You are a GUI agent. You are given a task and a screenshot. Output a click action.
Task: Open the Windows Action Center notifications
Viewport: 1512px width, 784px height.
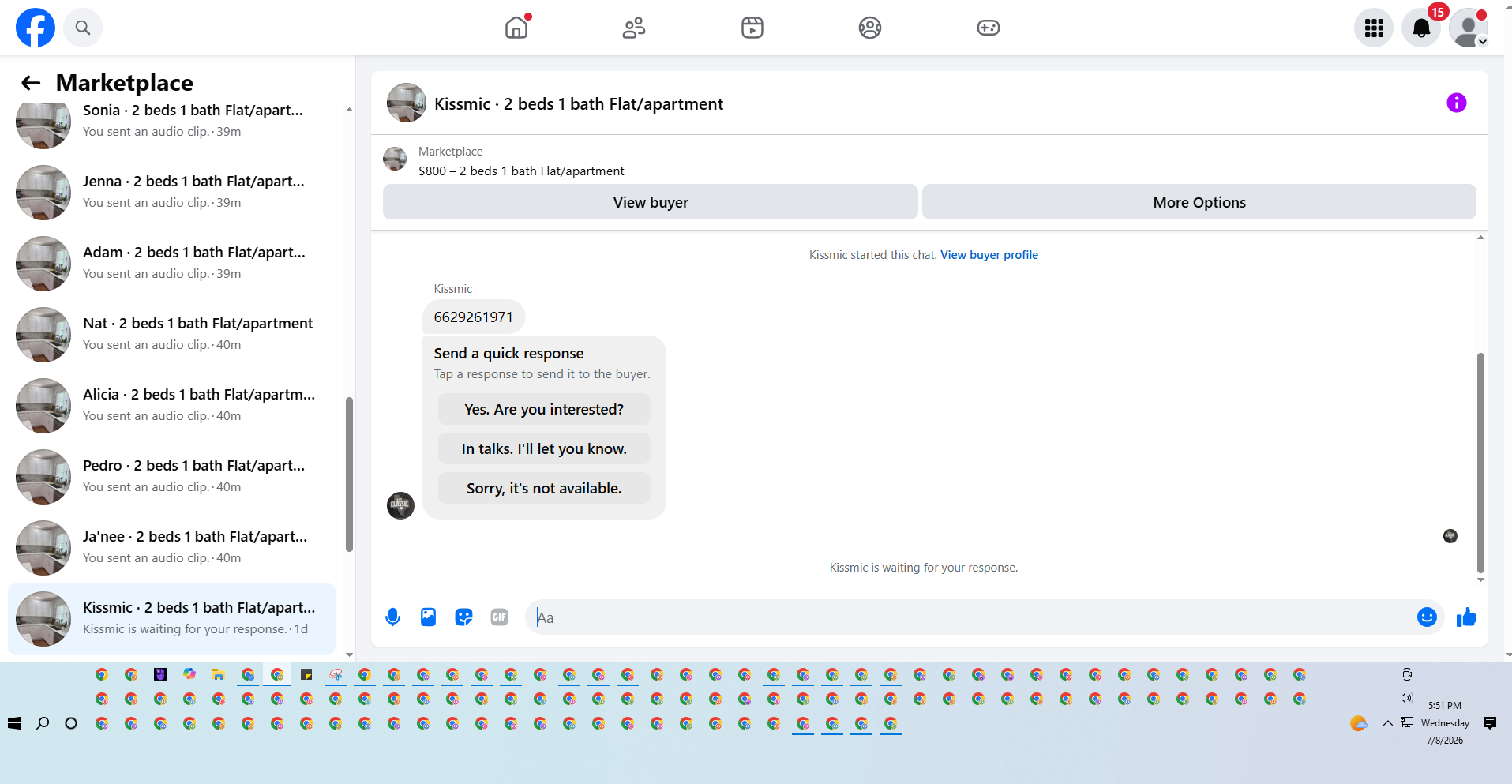click(x=1490, y=723)
